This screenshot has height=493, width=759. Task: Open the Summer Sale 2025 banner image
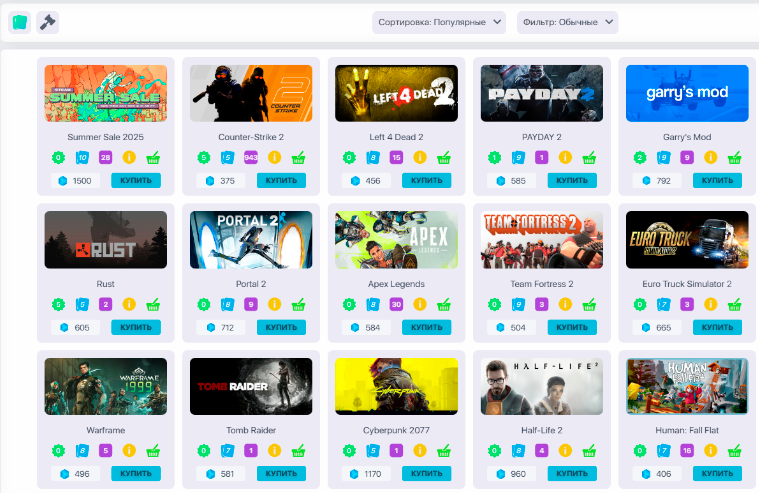pos(106,93)
